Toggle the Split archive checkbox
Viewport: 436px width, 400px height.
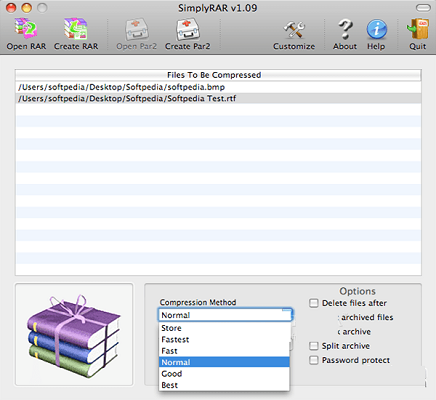click(314, 346)
